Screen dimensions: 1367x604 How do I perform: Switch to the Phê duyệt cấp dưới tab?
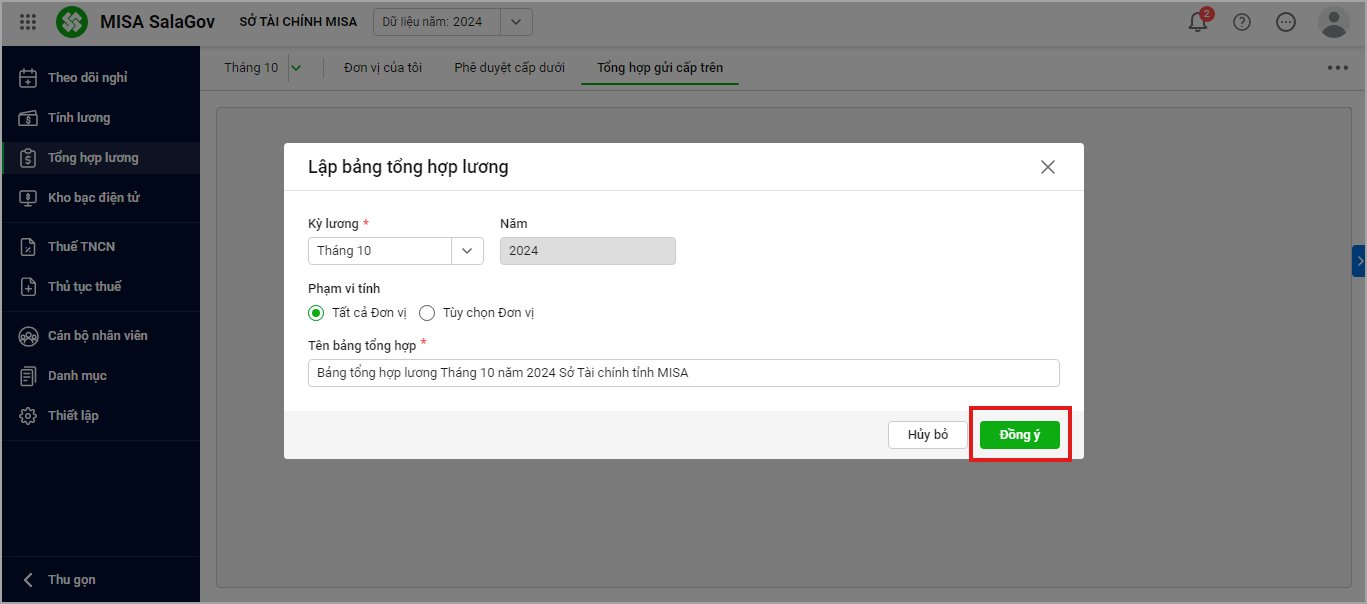(x=509, y=68)
